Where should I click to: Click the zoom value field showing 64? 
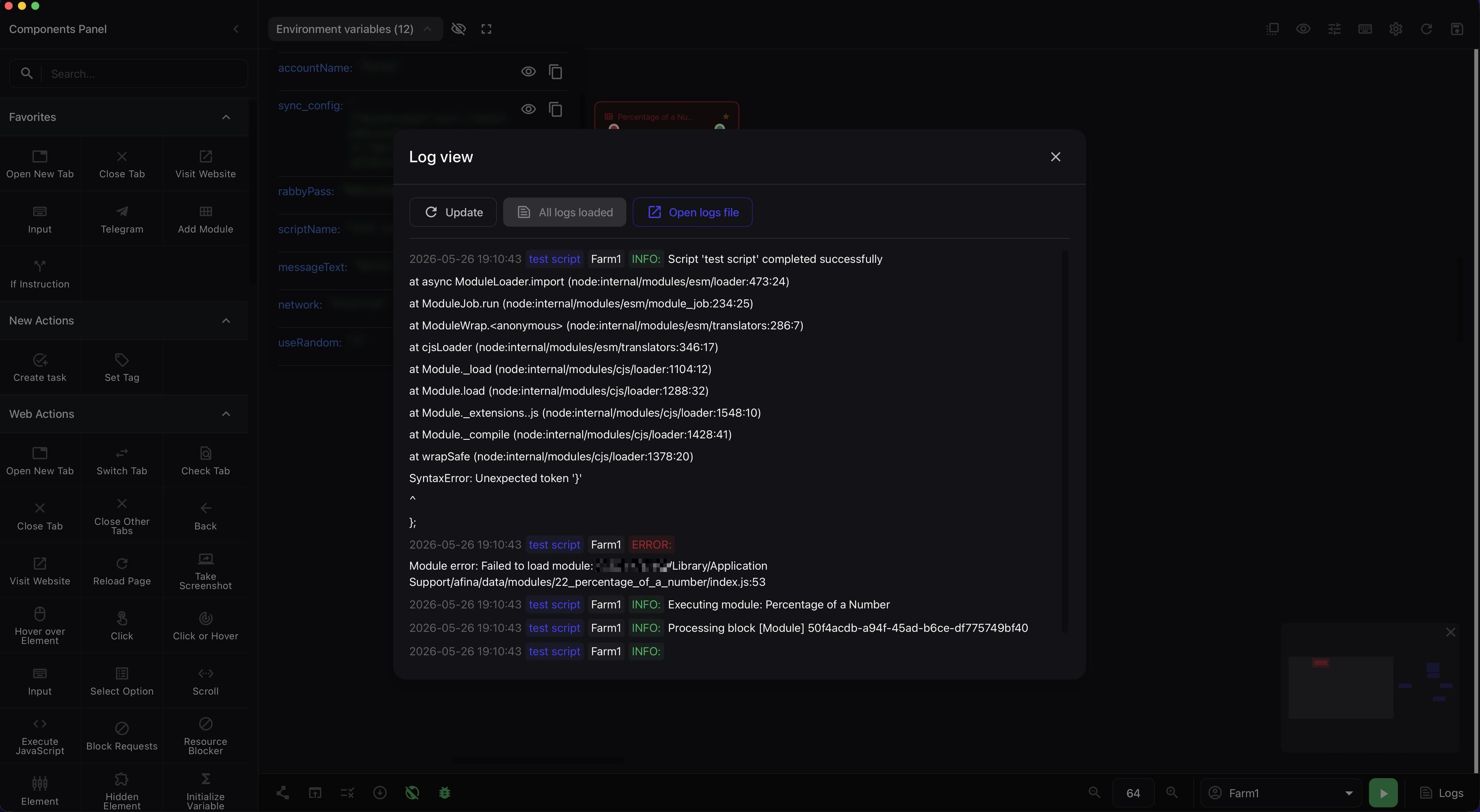(x=1133, y=794)
